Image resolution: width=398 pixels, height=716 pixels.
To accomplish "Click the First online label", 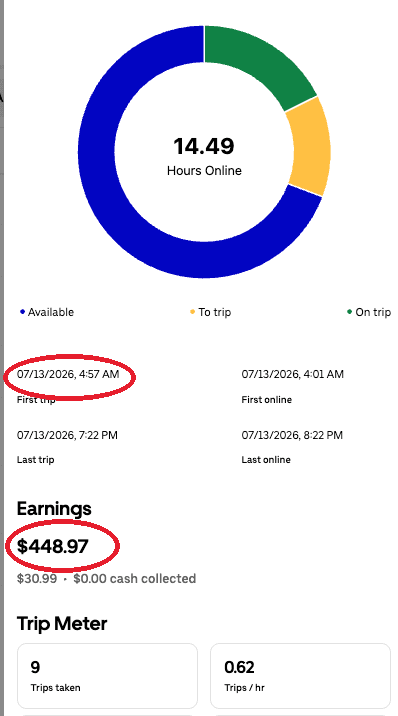I will coord(267,400).
